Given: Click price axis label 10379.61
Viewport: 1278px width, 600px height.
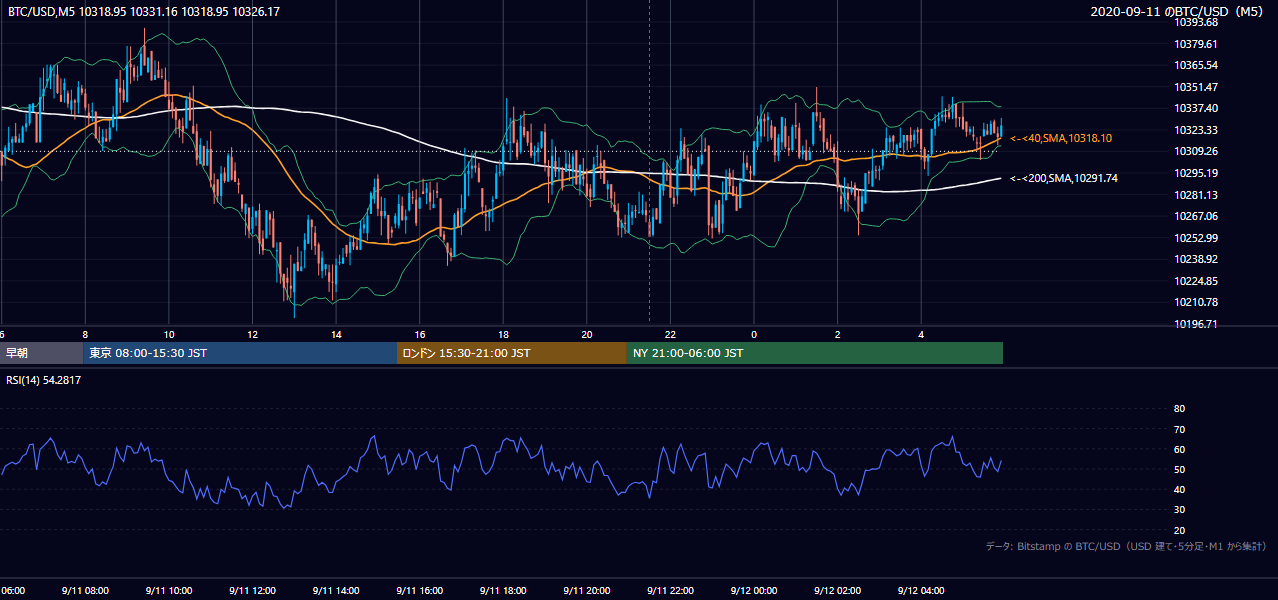Looking at the screenshot, I should click(1196, 44).
